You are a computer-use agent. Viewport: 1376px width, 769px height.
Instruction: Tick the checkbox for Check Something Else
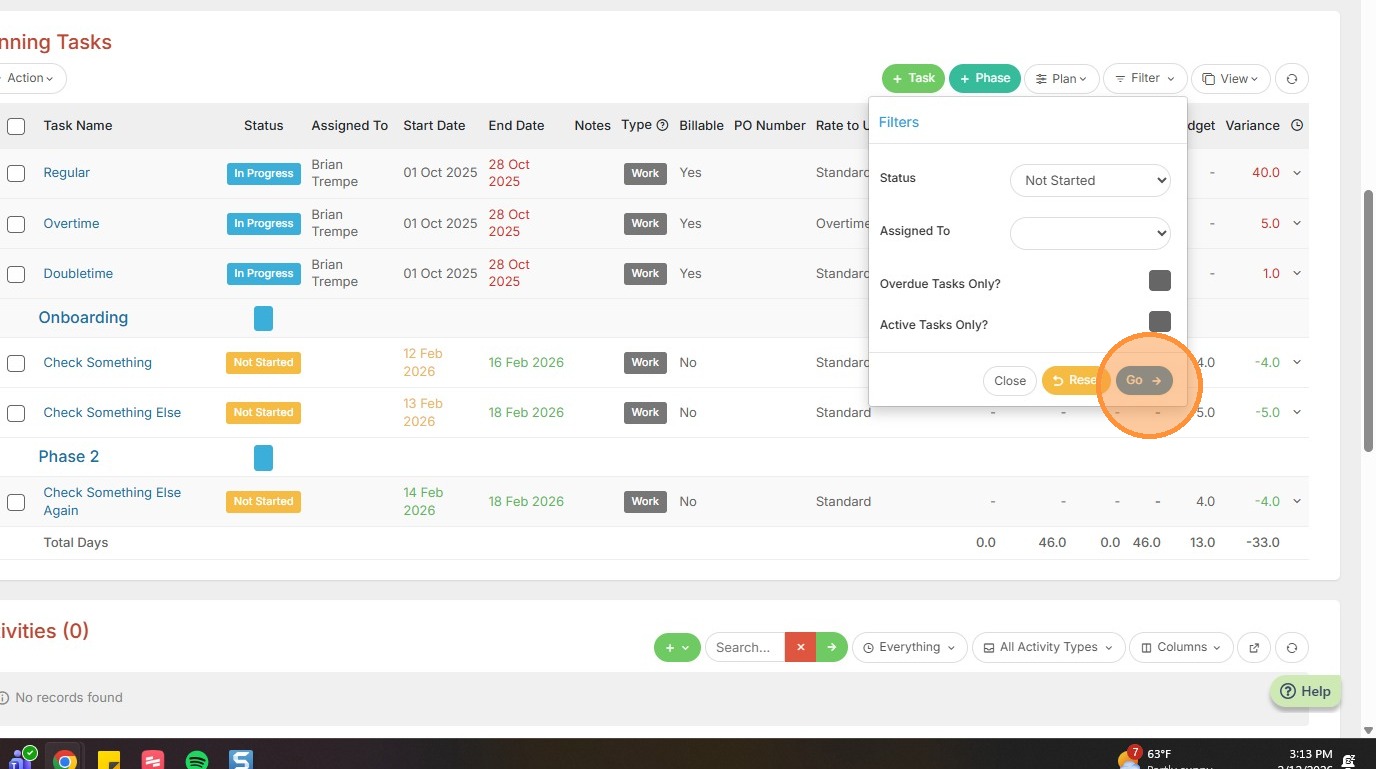[x=16, y=413]
